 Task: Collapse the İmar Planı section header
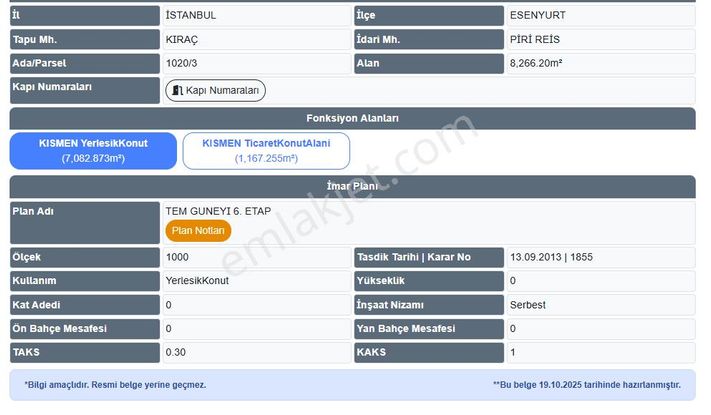click(352, 186)
